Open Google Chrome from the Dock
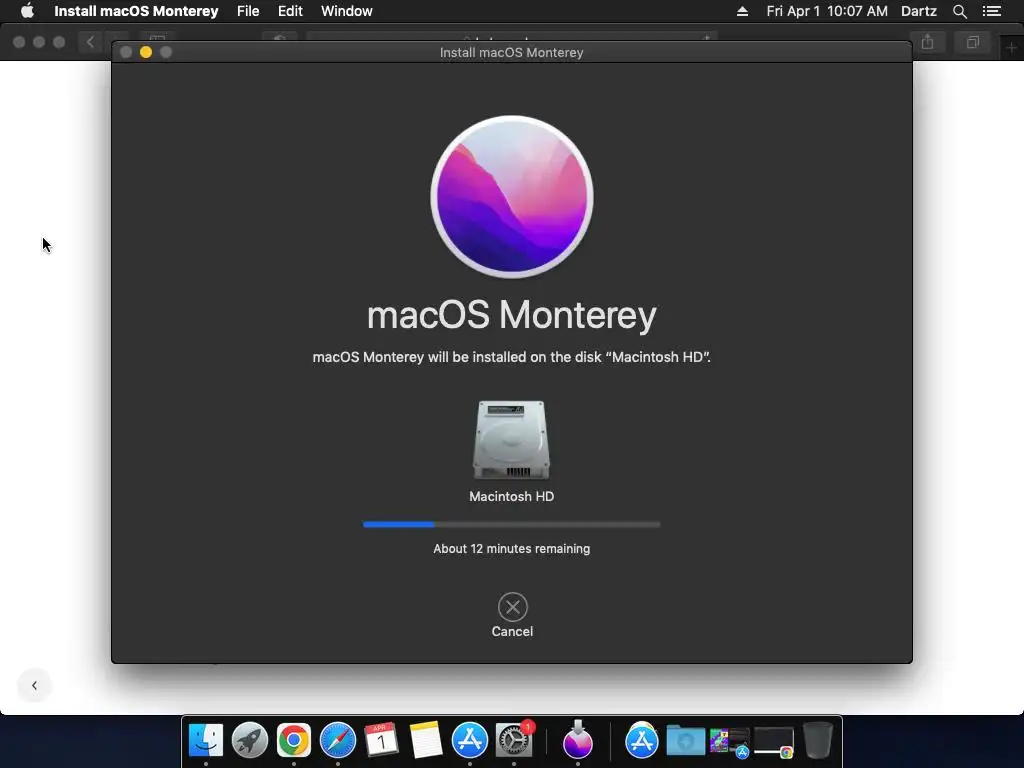This screenshot has width=1024, height=768. coord(294,741)
